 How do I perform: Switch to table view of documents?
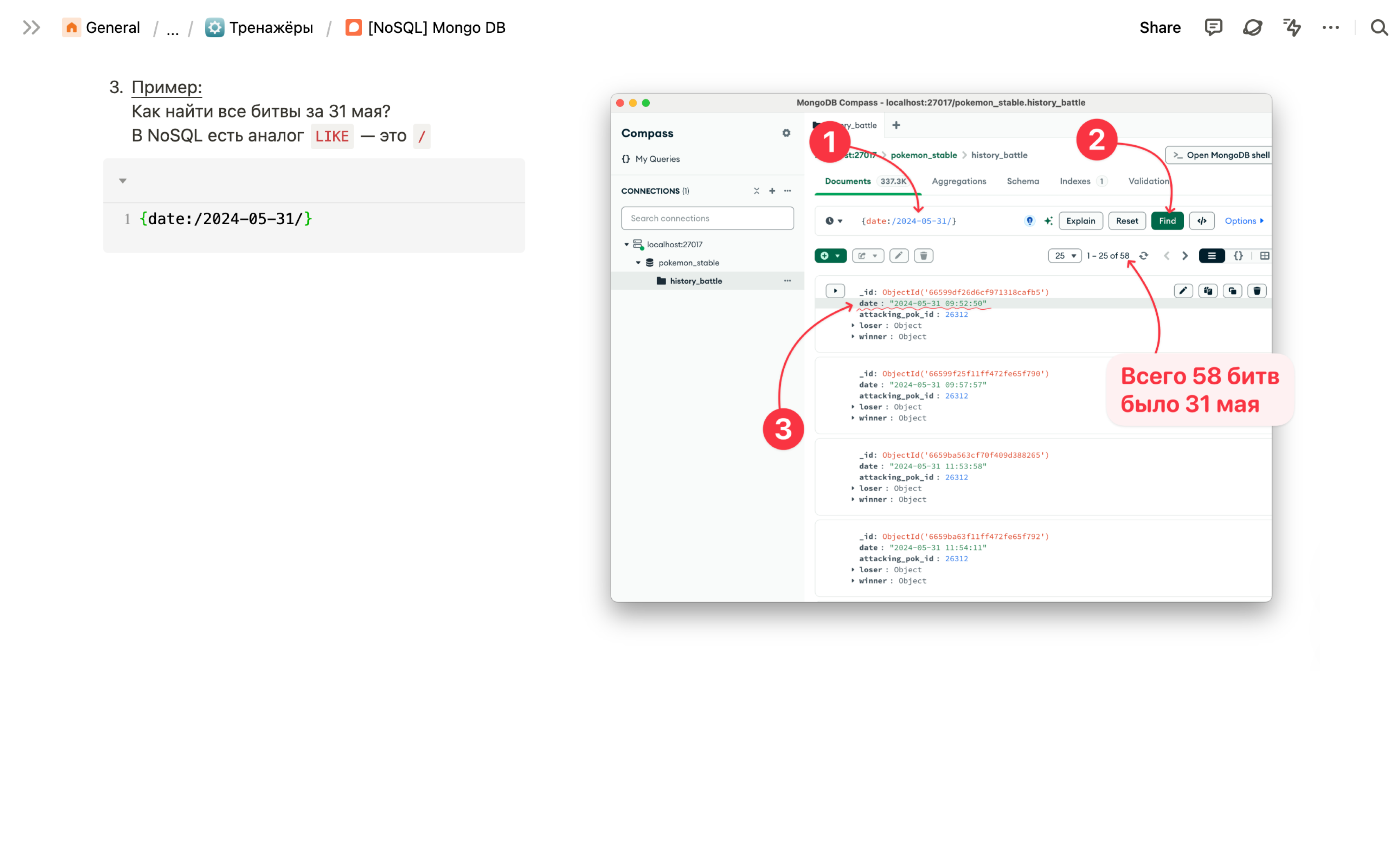[x=1264, y=256]
